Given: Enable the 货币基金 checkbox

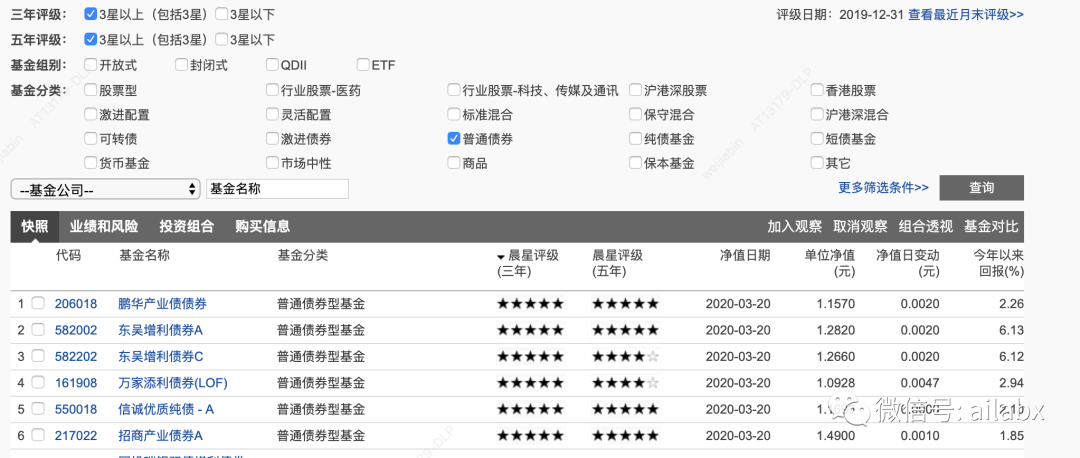Looking at the screenshot, I should [x=90, y=163].
